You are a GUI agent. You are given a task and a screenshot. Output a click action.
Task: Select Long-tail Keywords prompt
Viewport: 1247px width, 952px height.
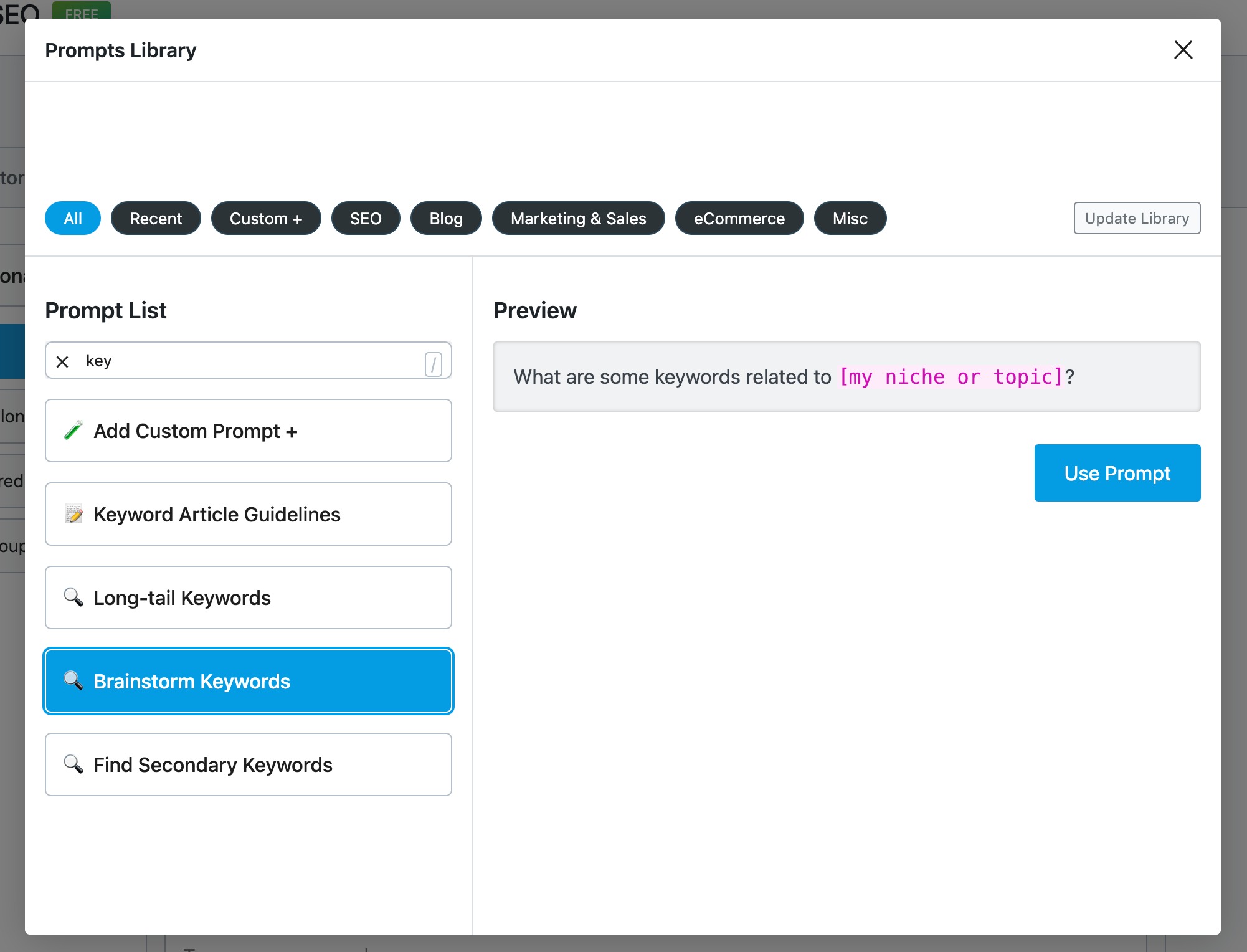(x=249, y=597)
